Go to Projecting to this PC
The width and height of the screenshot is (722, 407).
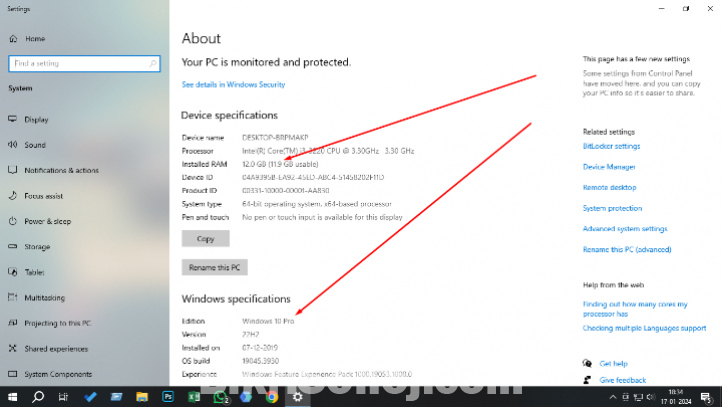58,323
